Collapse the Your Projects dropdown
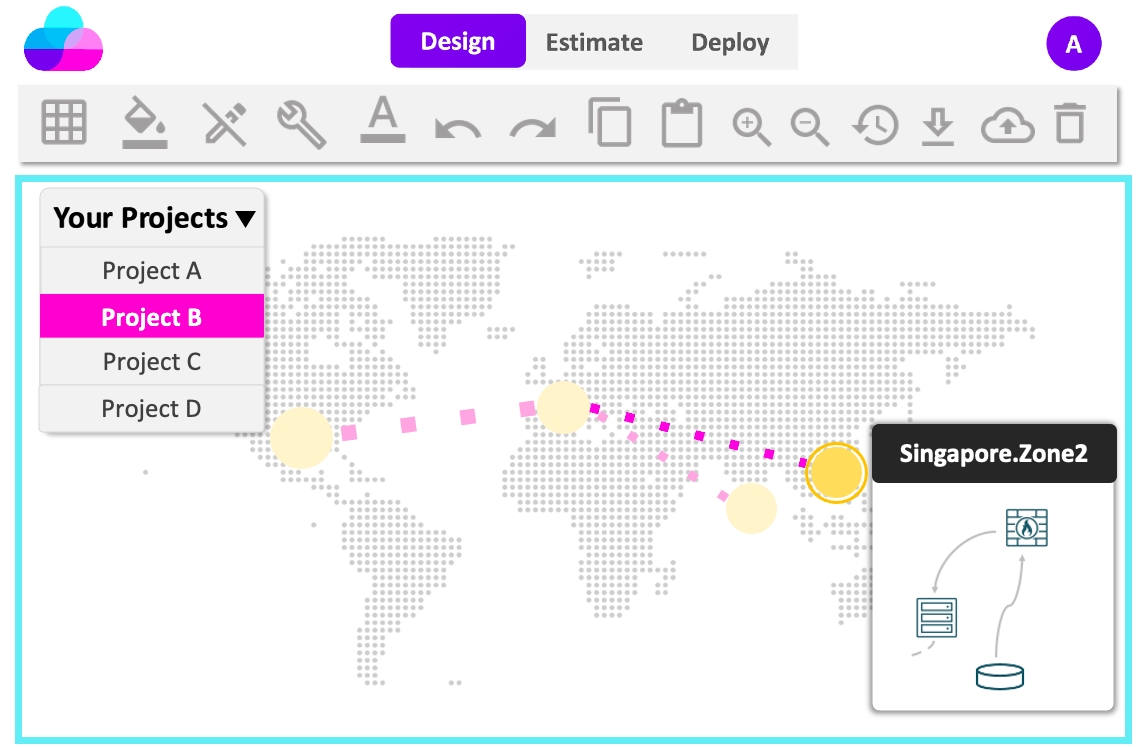 coord(152,217)
